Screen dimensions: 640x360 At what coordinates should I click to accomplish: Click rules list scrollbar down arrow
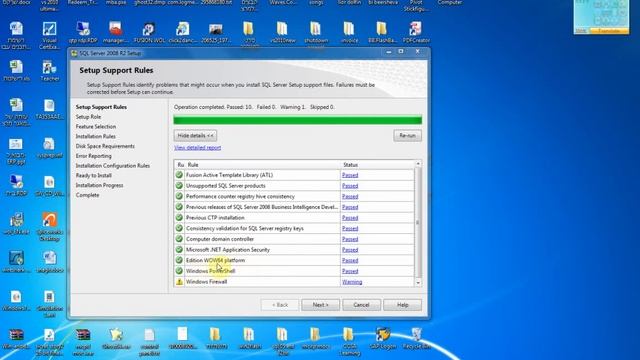(418, 282)
